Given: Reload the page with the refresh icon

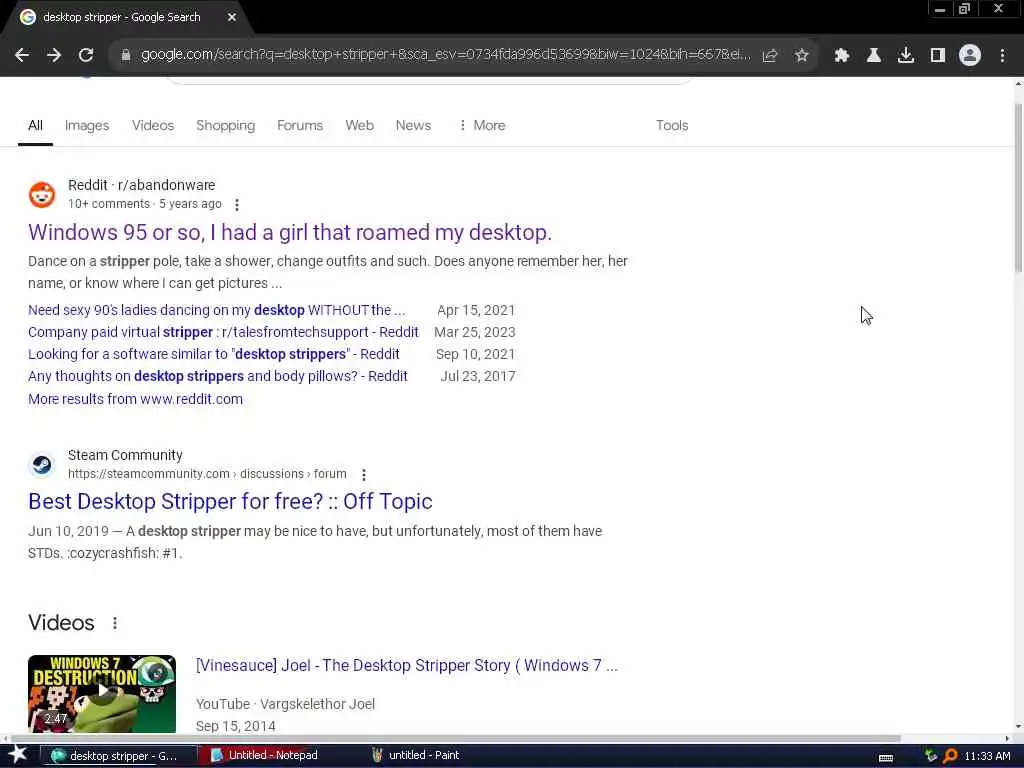Looking at the screenshot, I should pos(86,56).
